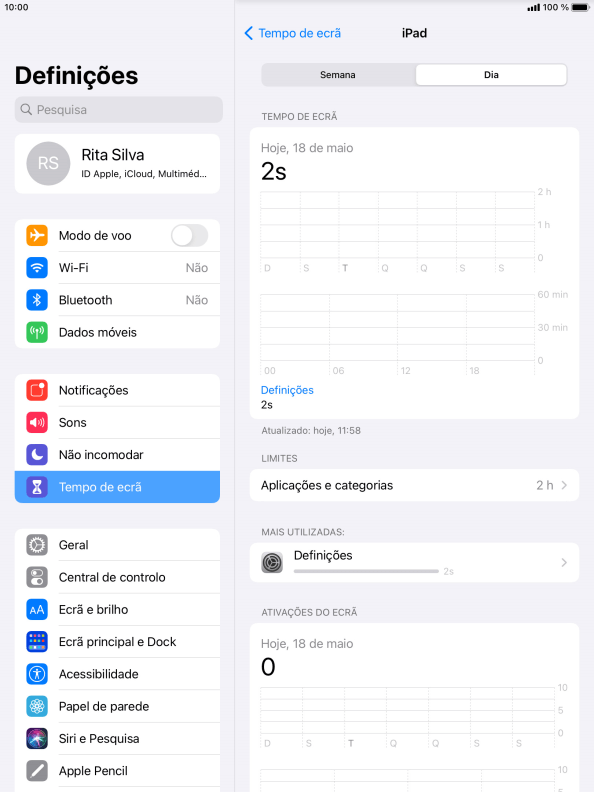The height and width of the screenshot is (792, 594).
Task: Open the Bluetooth settings icon
Action: pyautogui.click(x=37, y=300)
